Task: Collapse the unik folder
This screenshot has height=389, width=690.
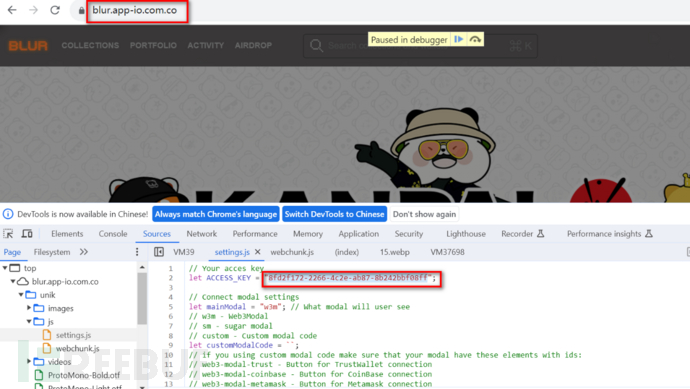Action: pyautogui.click(x=21, y=295)
